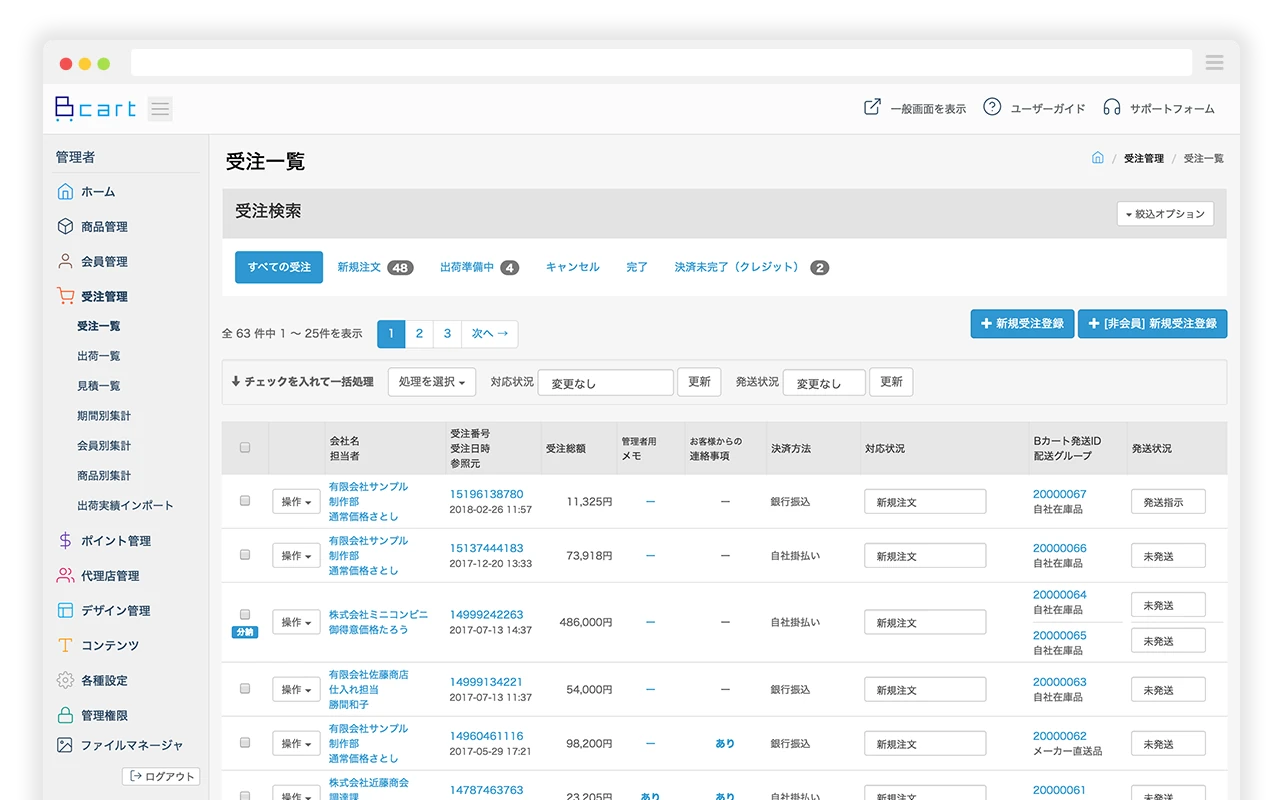Click the 新規受注登録 button

click(x=1023, y=324)
